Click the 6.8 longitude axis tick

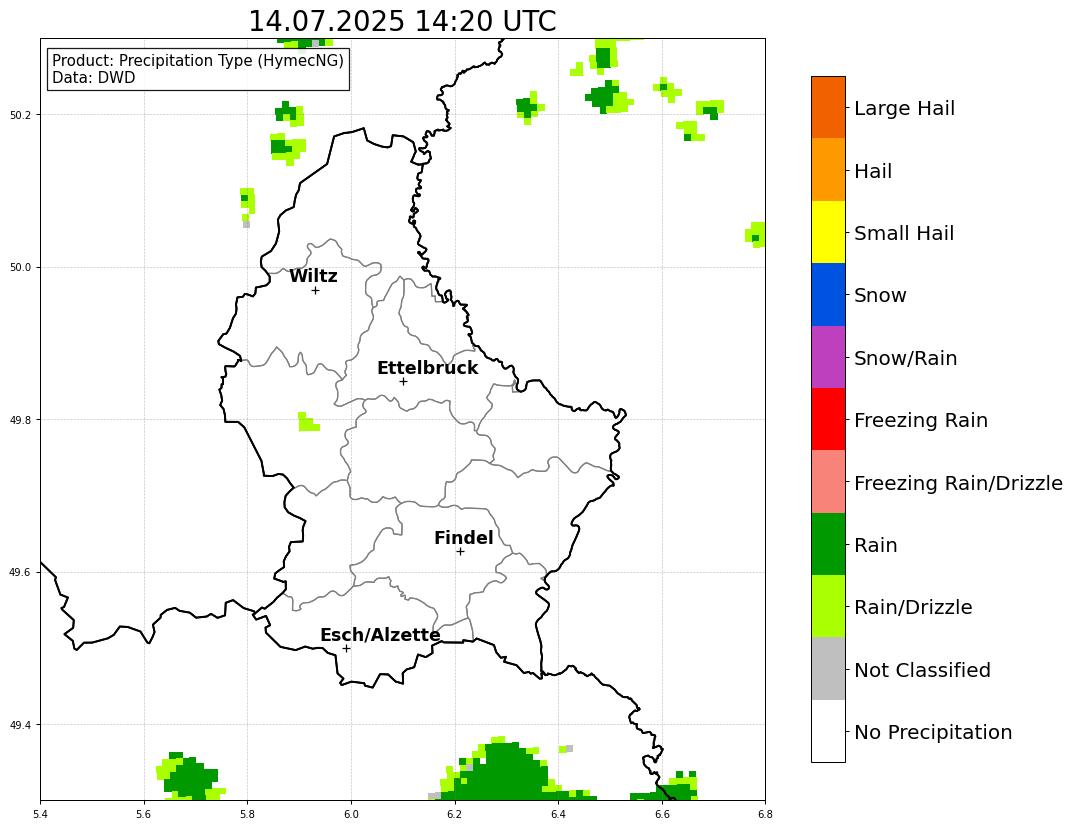(765, 814)
